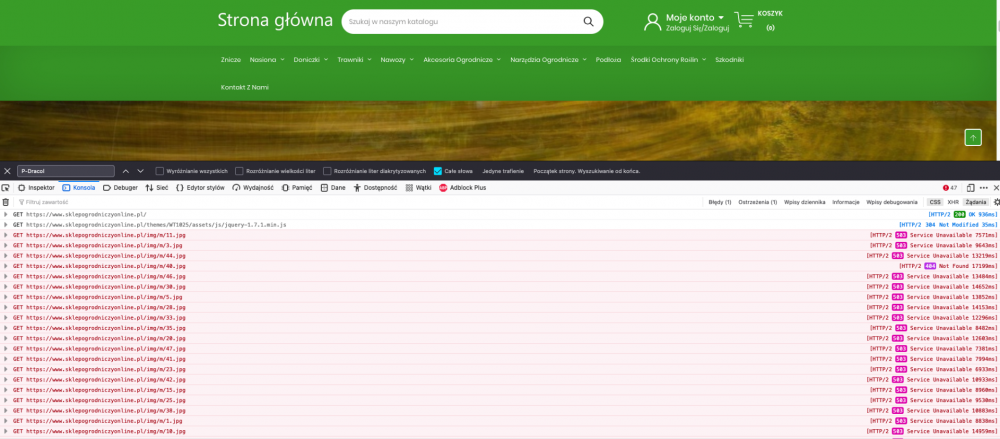Open the Doniczki menu dropdown
This screenshot has height=439, width=1000.
[x=311, y=59]
